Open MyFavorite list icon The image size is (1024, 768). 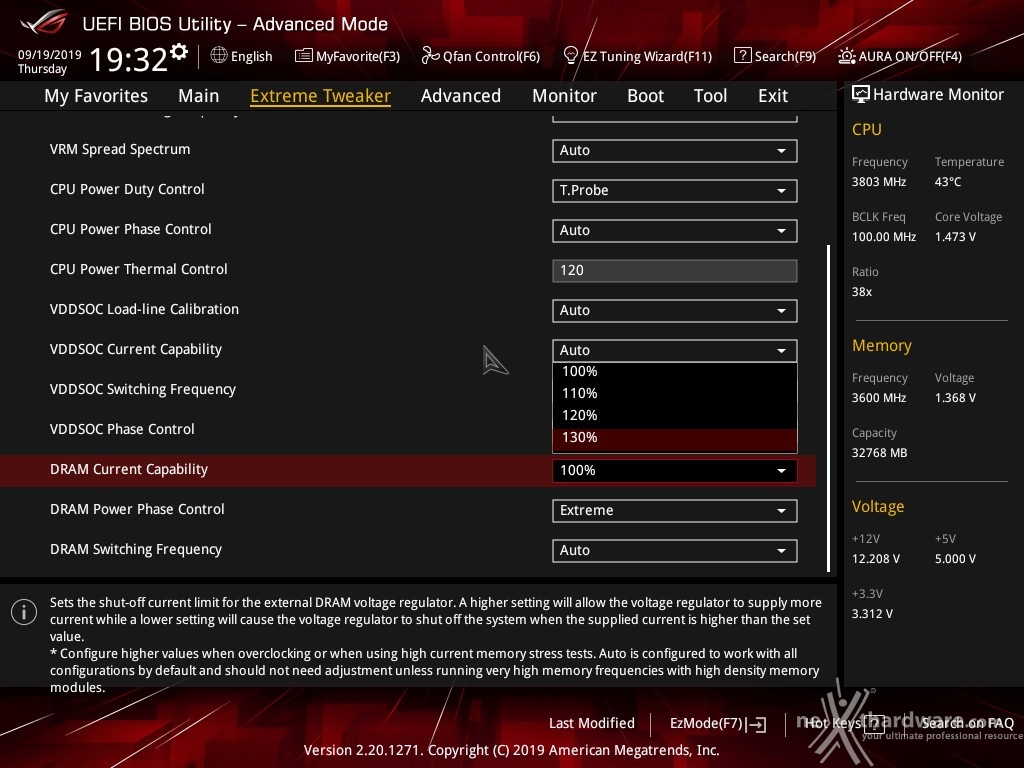(303, 56)
